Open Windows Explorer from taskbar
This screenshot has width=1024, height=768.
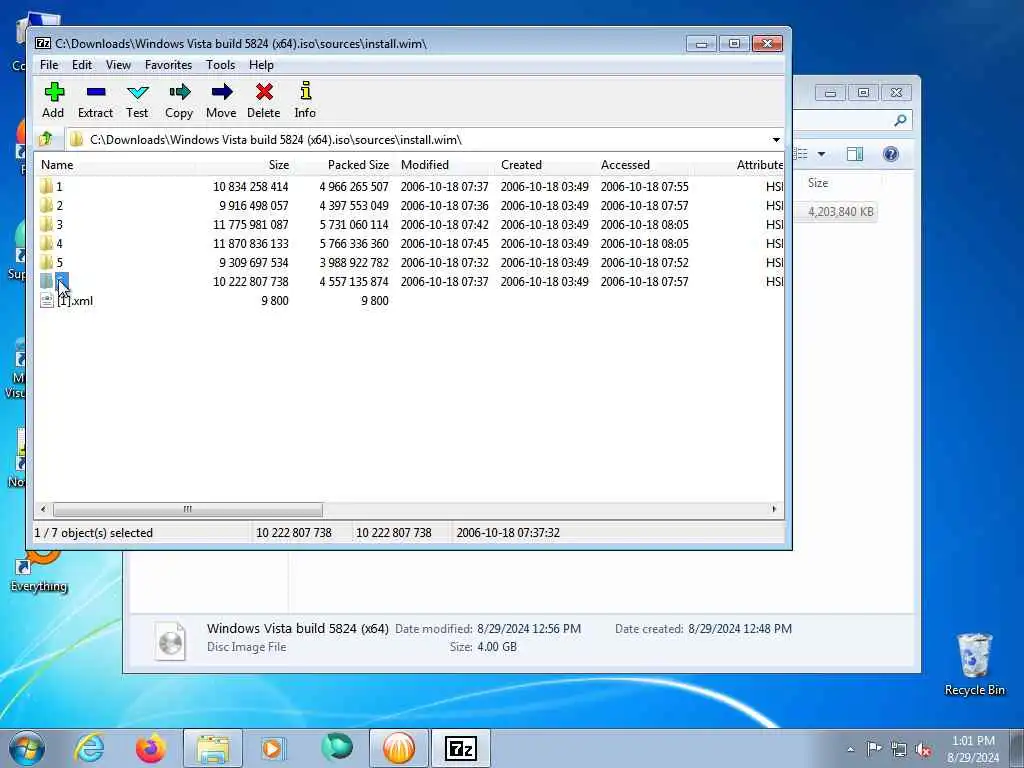(x=213, y=748)
